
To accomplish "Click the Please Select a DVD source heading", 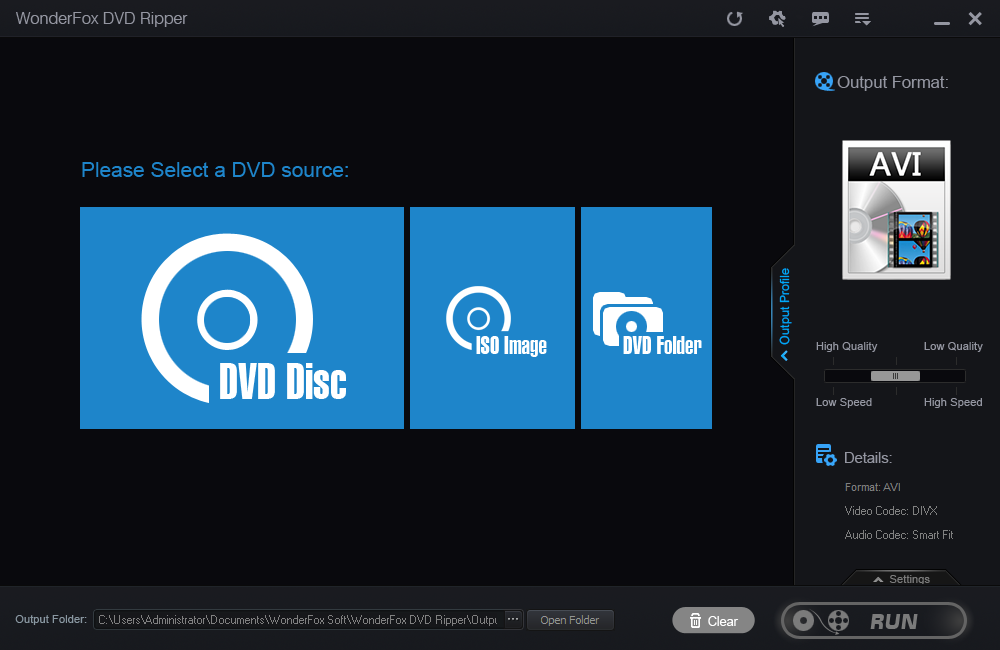I will 215,170.
